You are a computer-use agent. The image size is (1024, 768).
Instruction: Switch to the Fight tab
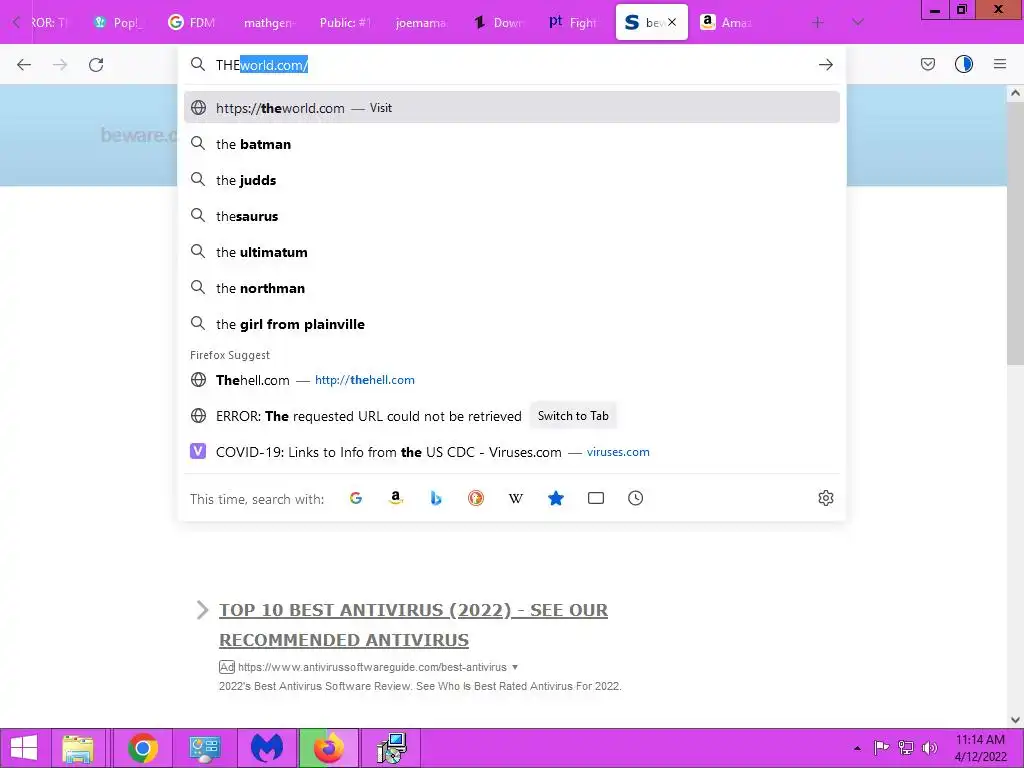click(x=573, y=22)
